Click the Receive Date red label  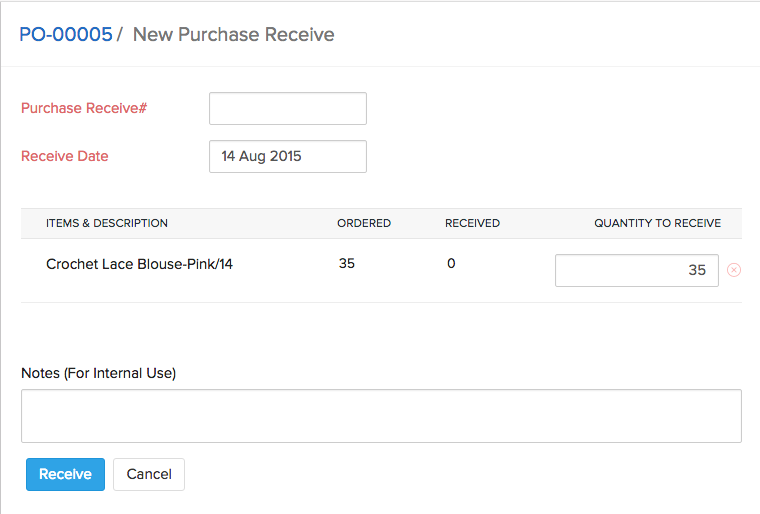point(64,156)
